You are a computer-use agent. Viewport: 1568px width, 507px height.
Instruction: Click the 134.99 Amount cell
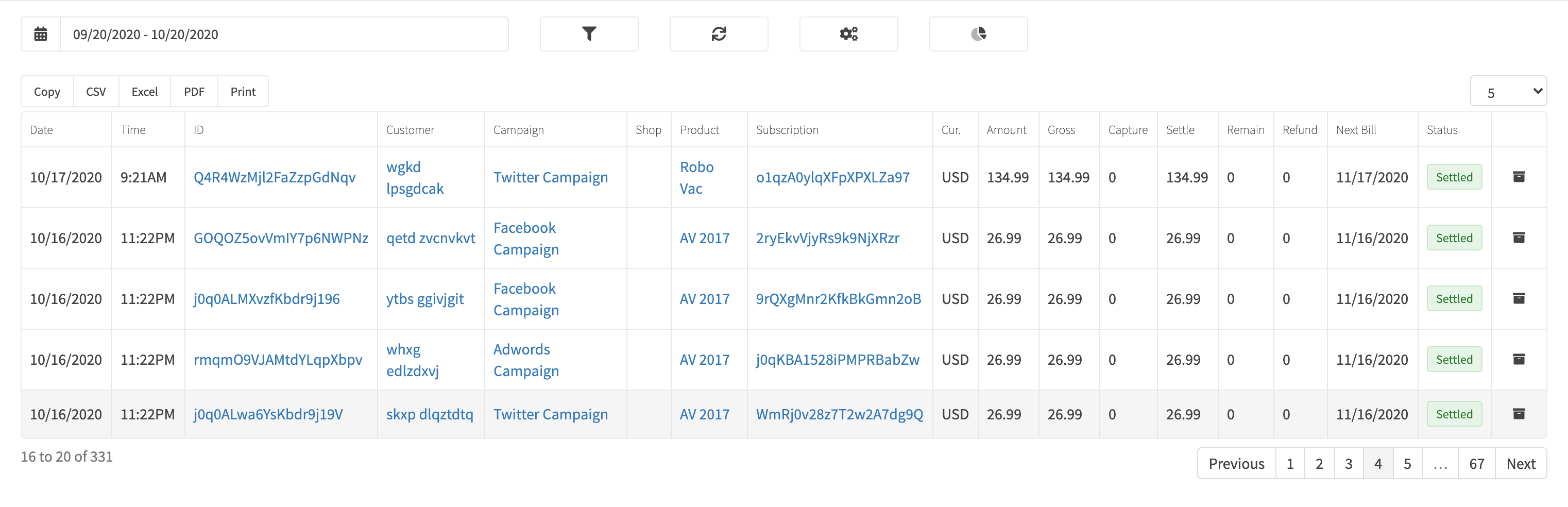tap(1008, 177)
